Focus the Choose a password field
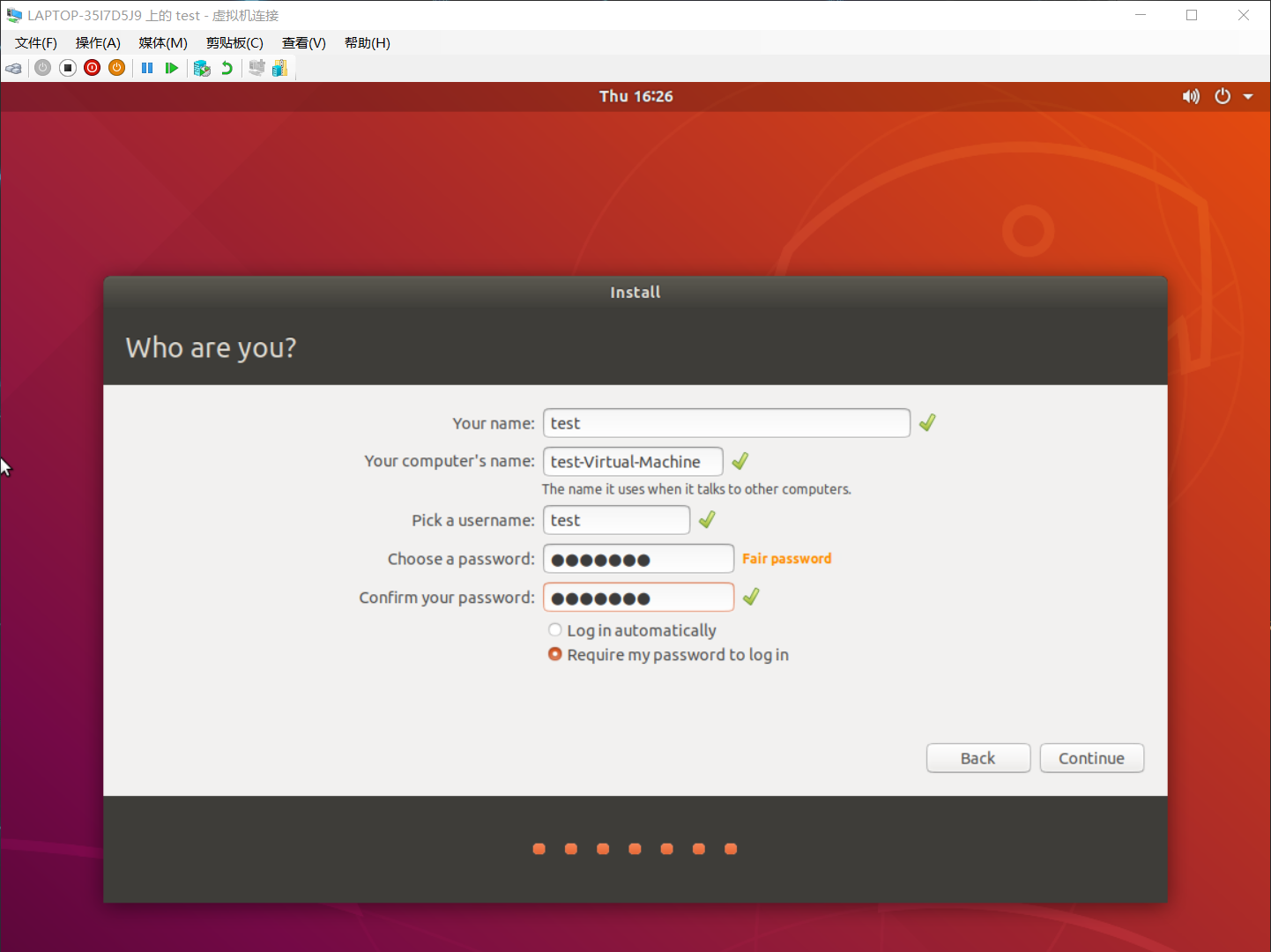Screen dimensions: 1271x952 click(638, 559)
